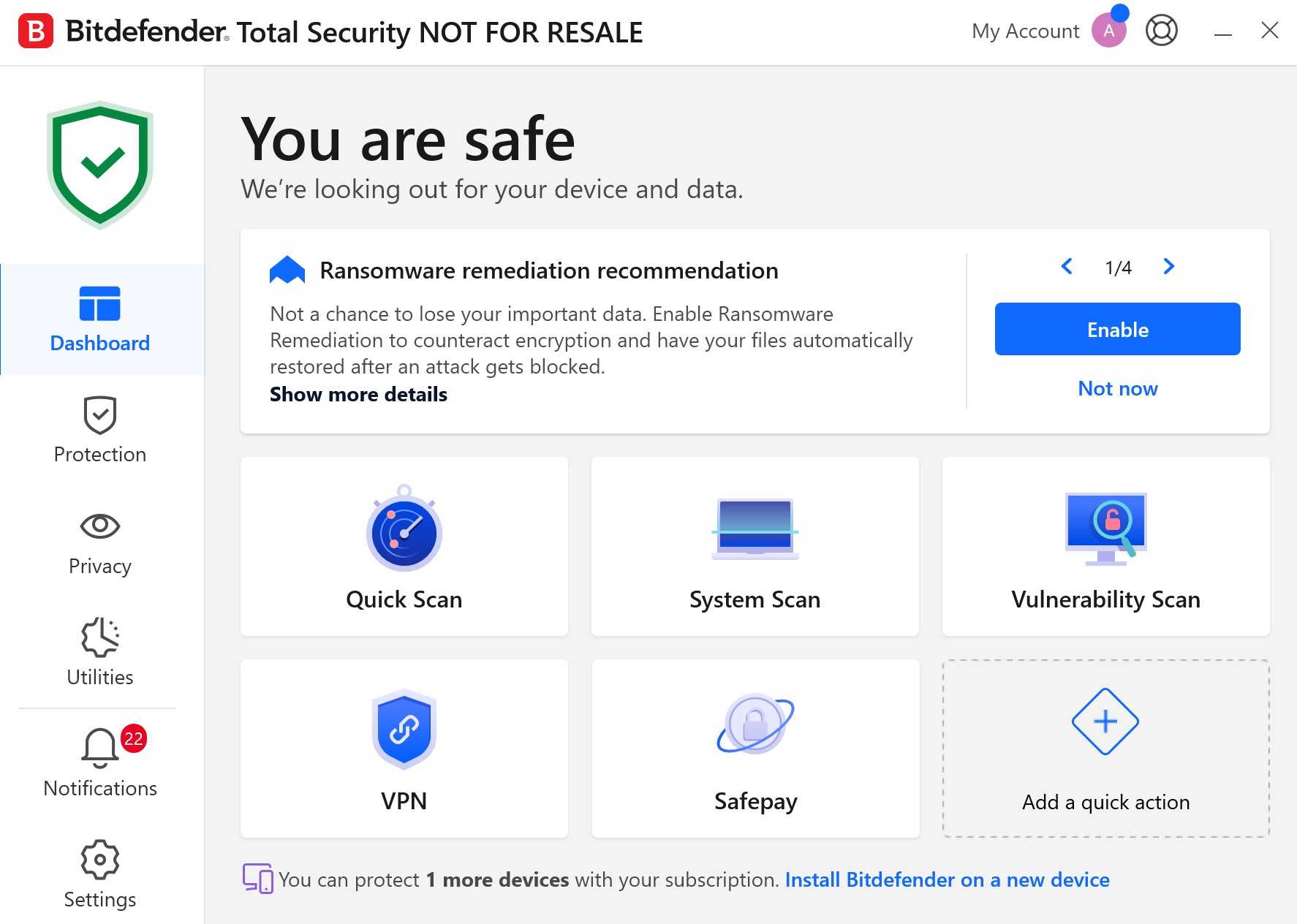This screenshot has width=1297, height=924.
Task: Open the VPN quick action
Action: click(x=404, y=749)
